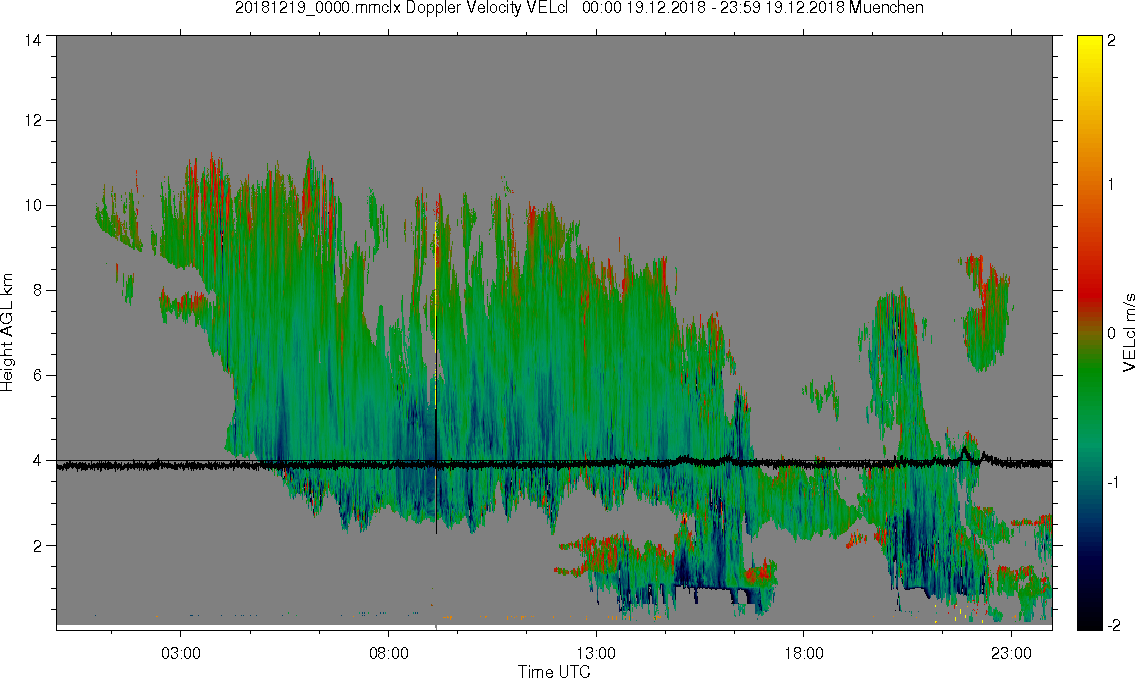Click the 'Time UTC' x-axis label

point(554,671)
